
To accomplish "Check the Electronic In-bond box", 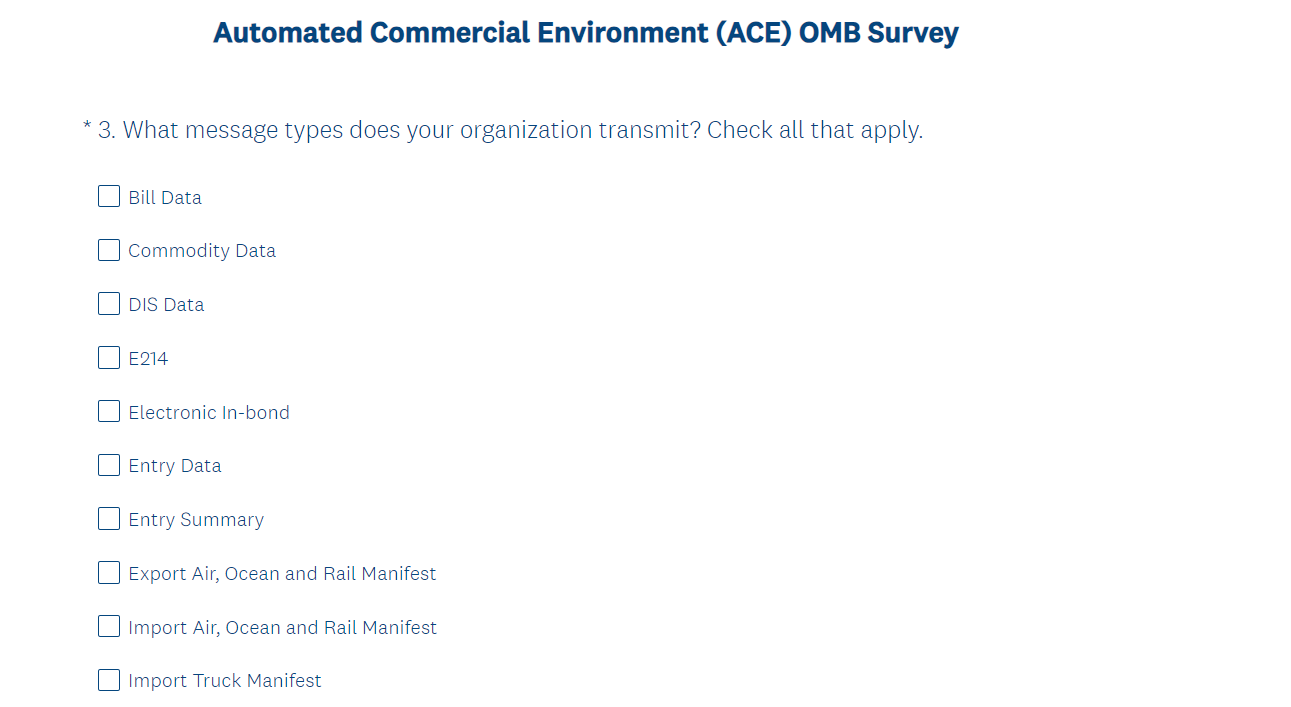I will 109,411.
